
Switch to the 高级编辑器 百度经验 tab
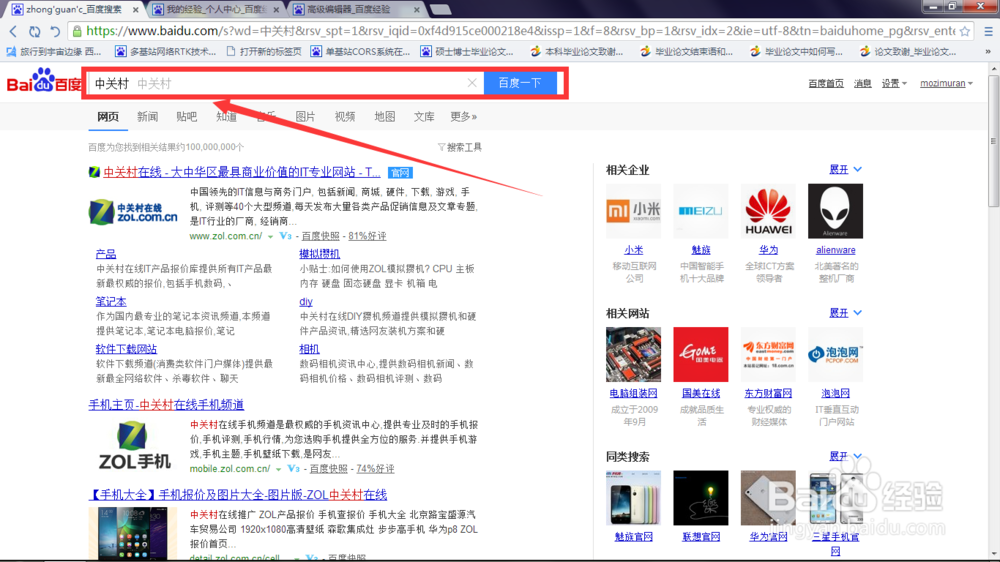(357, 10)
